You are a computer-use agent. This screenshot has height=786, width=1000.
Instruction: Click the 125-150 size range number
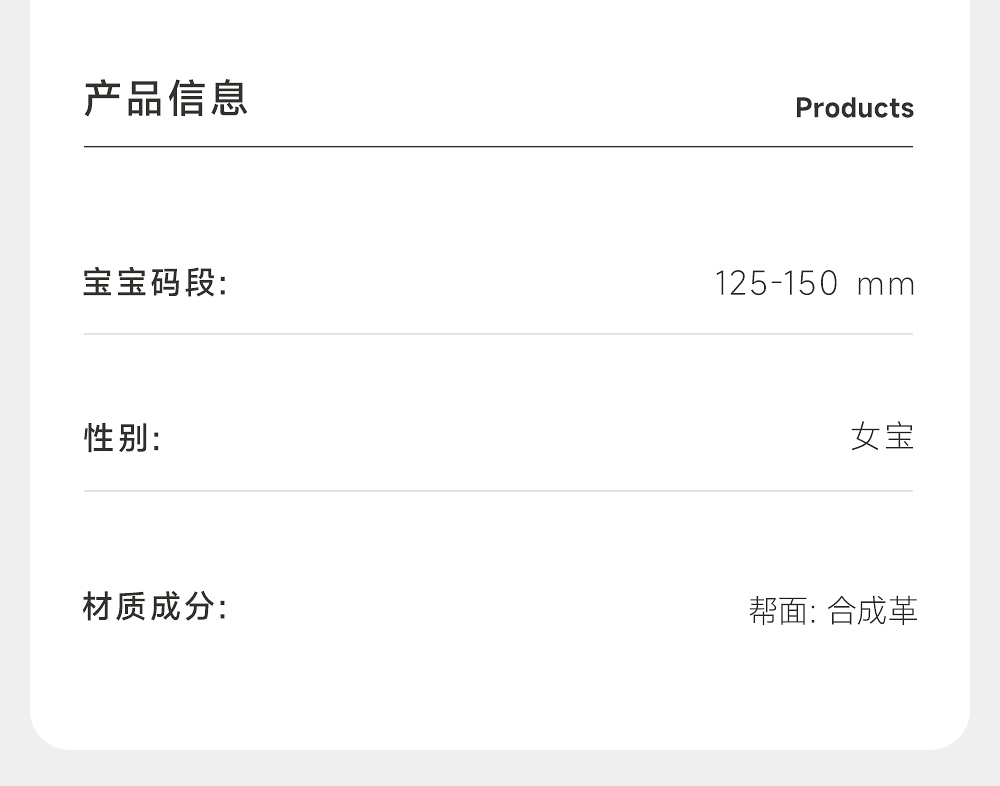click(x=776, y=284)
